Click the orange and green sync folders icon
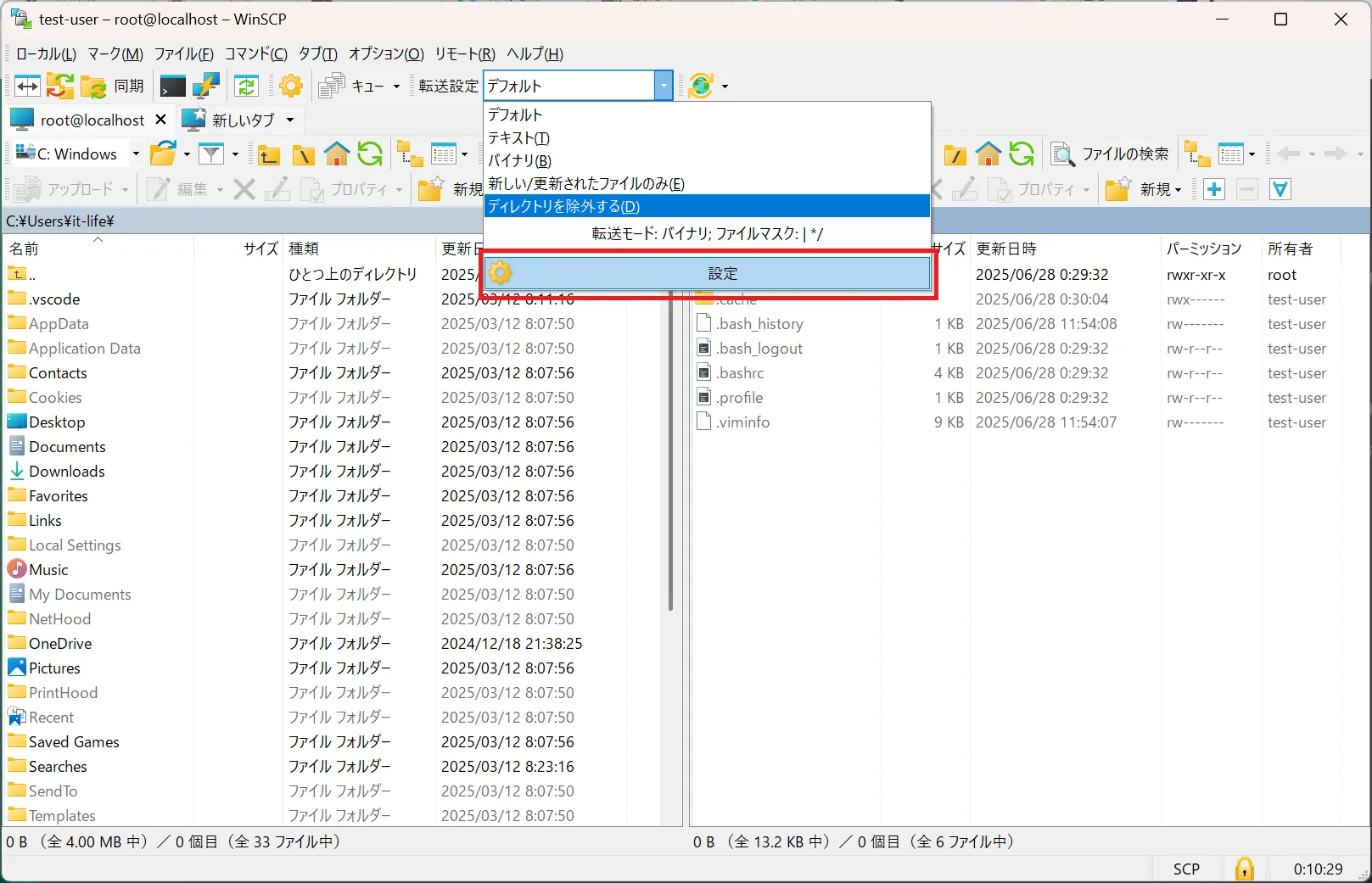Screen dimensions: 1372x883 [59, 86]
